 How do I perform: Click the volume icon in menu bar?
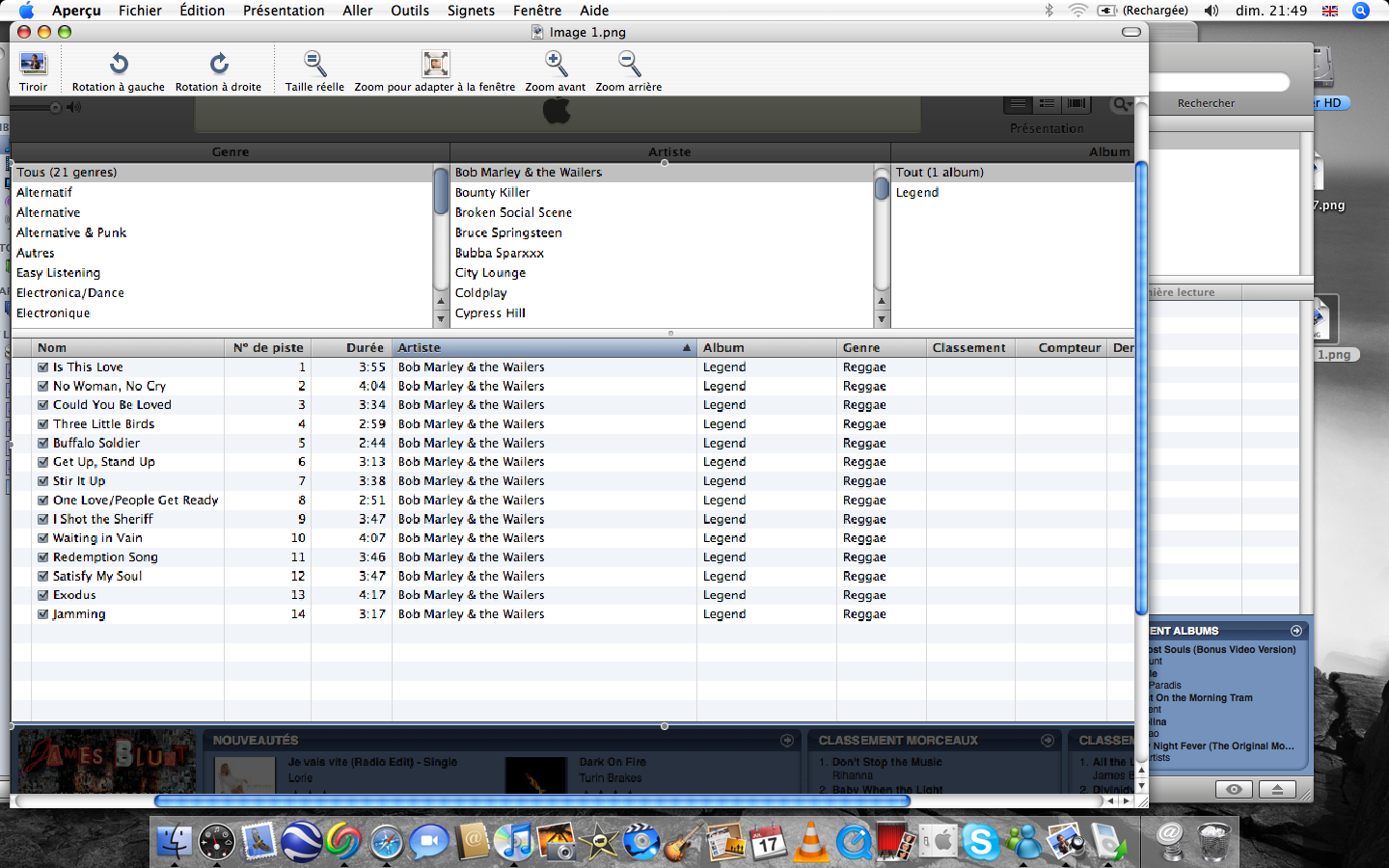point(1212,11)
